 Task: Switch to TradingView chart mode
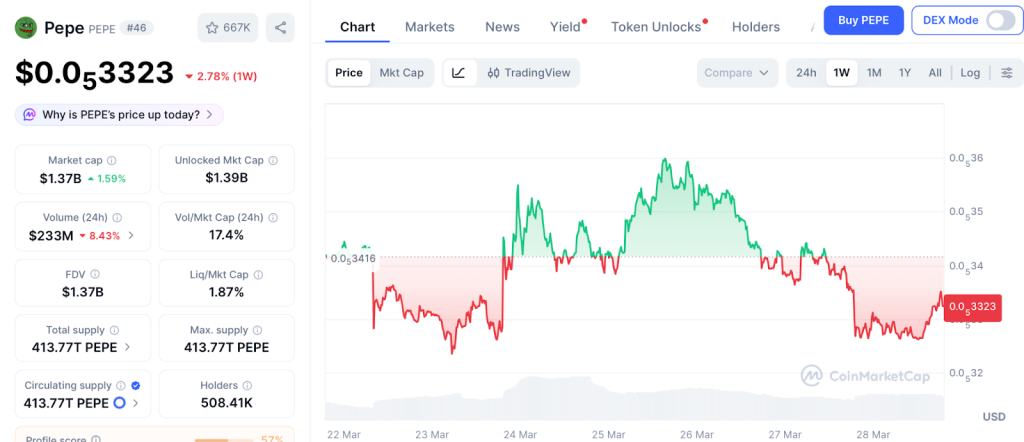click(x=528, y=73)
